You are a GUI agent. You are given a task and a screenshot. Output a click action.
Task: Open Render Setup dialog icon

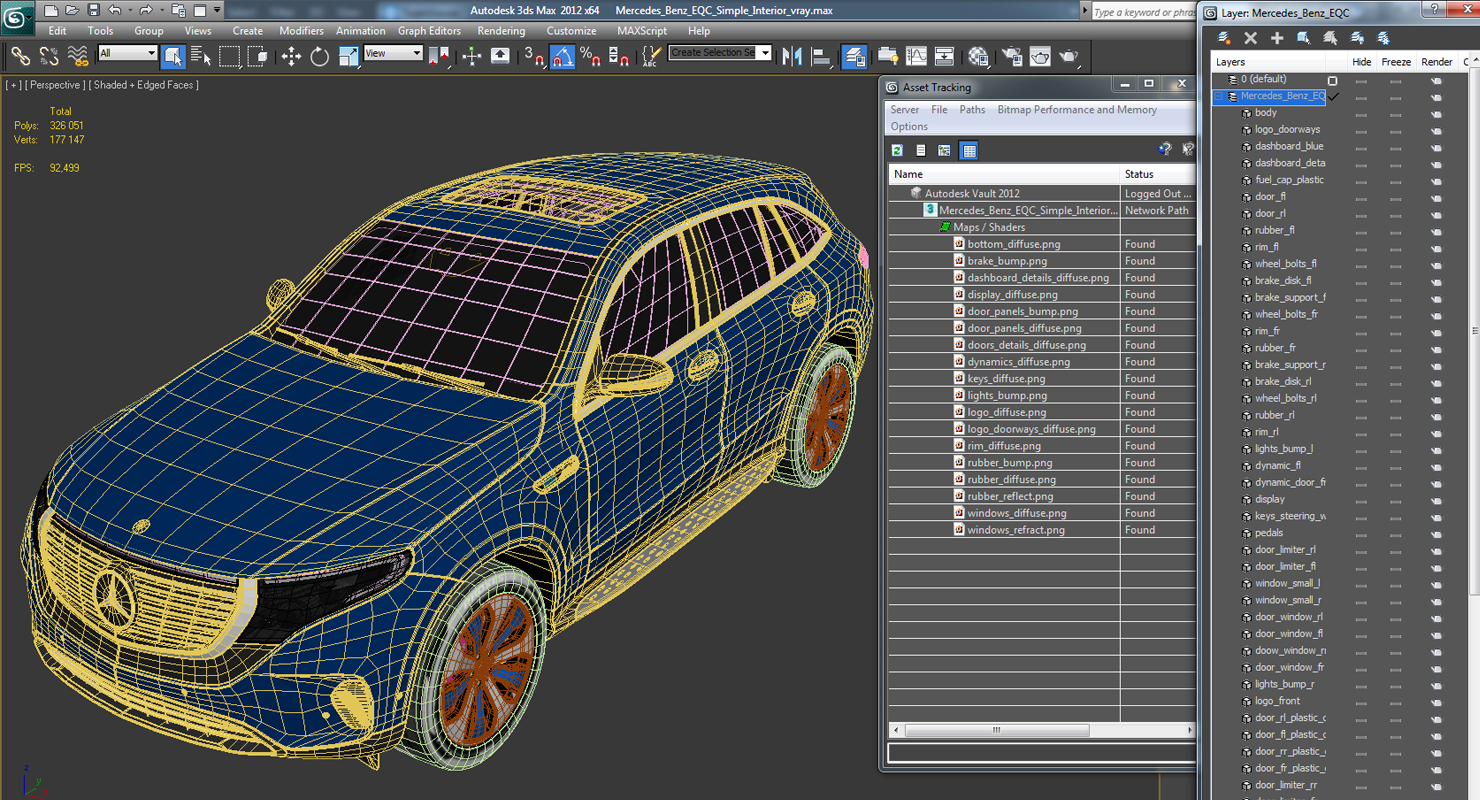click(1012, 56)
